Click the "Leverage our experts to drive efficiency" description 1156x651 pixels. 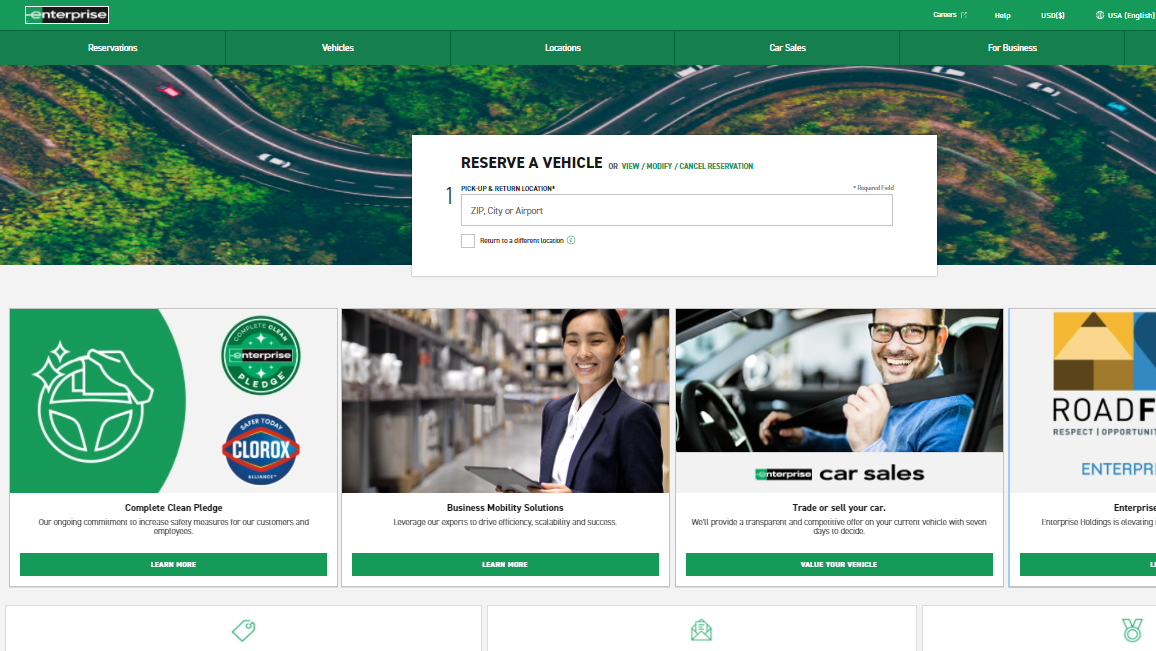[505, 522]
